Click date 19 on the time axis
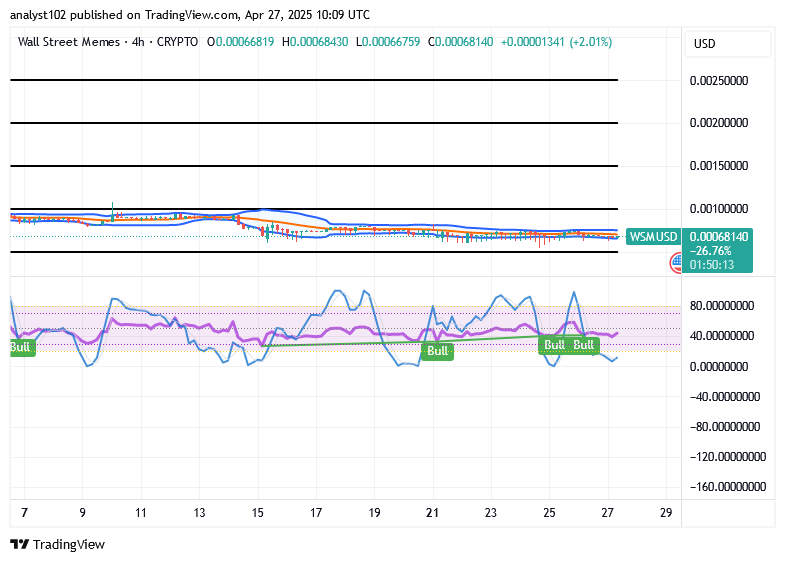The image size is (785, 562). pos(374,513)
